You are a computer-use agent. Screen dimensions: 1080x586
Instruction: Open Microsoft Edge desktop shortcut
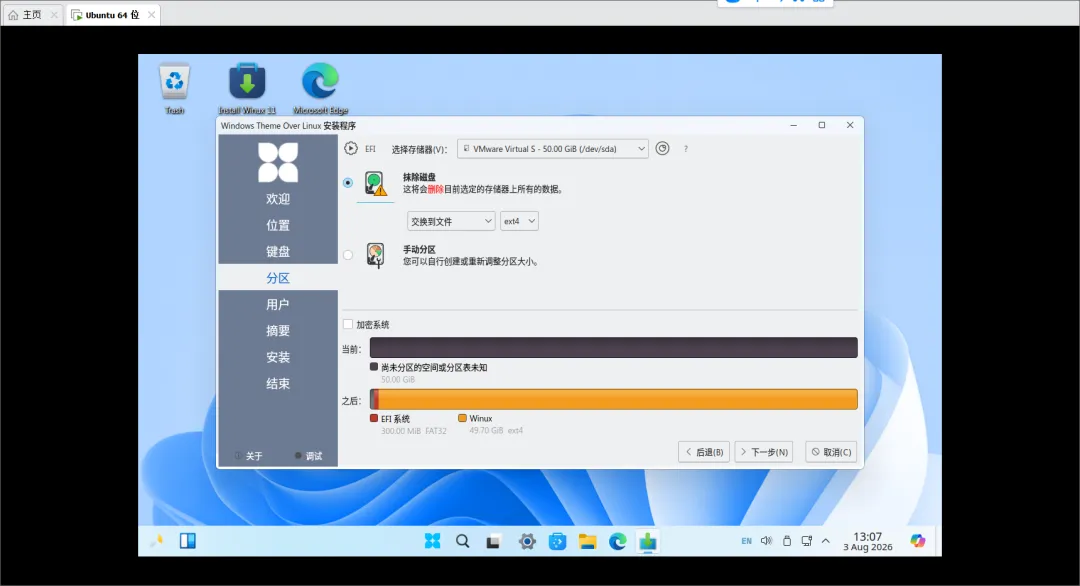320,89
